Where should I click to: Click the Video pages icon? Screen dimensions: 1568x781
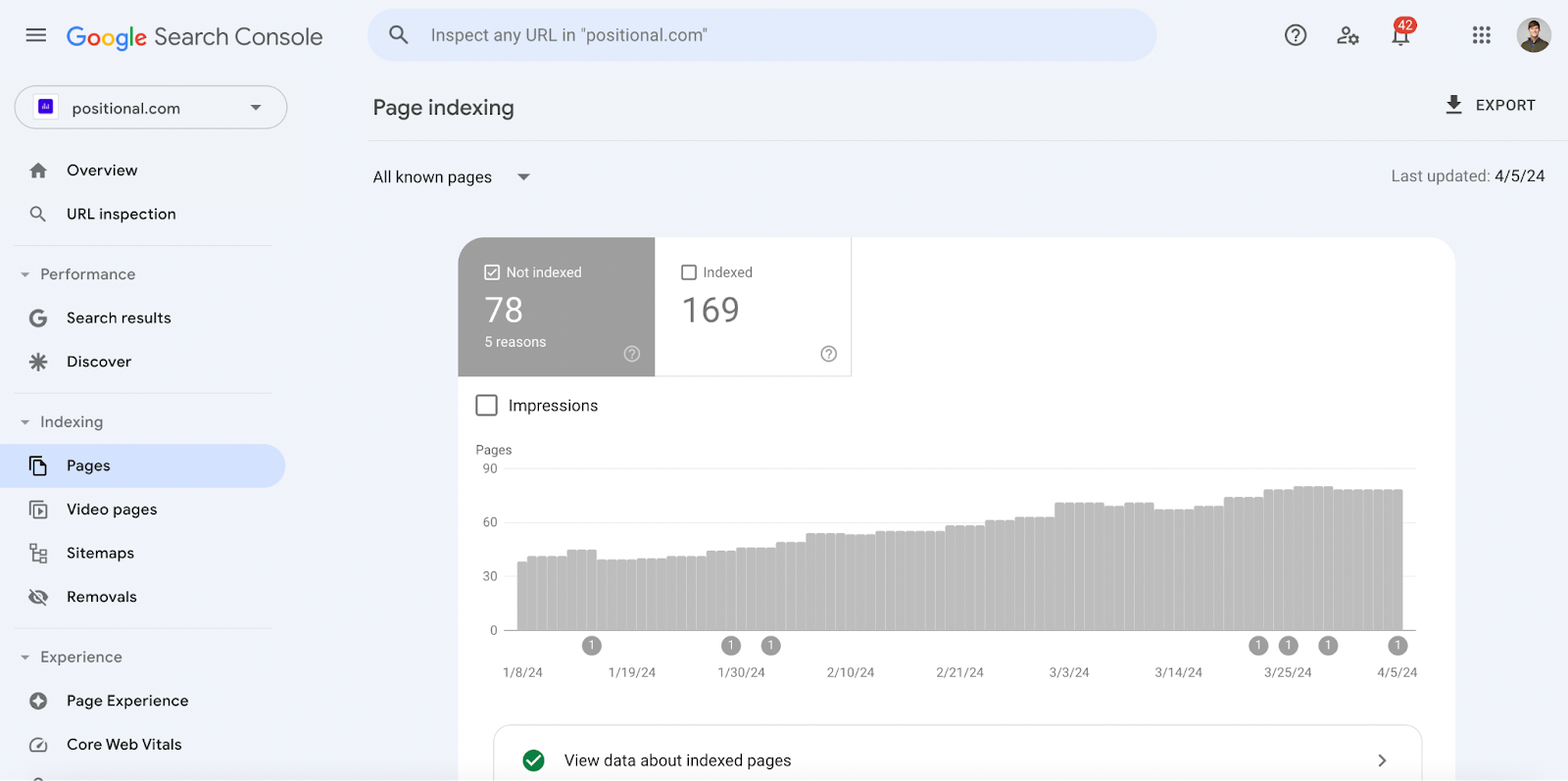[x=38, y=510]
